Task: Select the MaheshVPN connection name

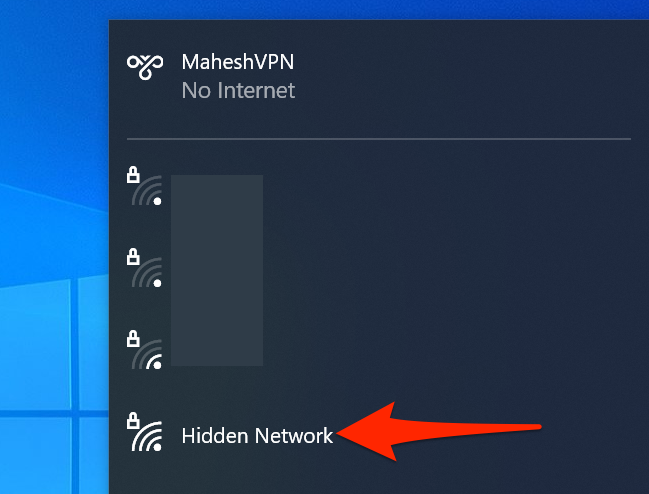Action: click(x=238, y=62)
